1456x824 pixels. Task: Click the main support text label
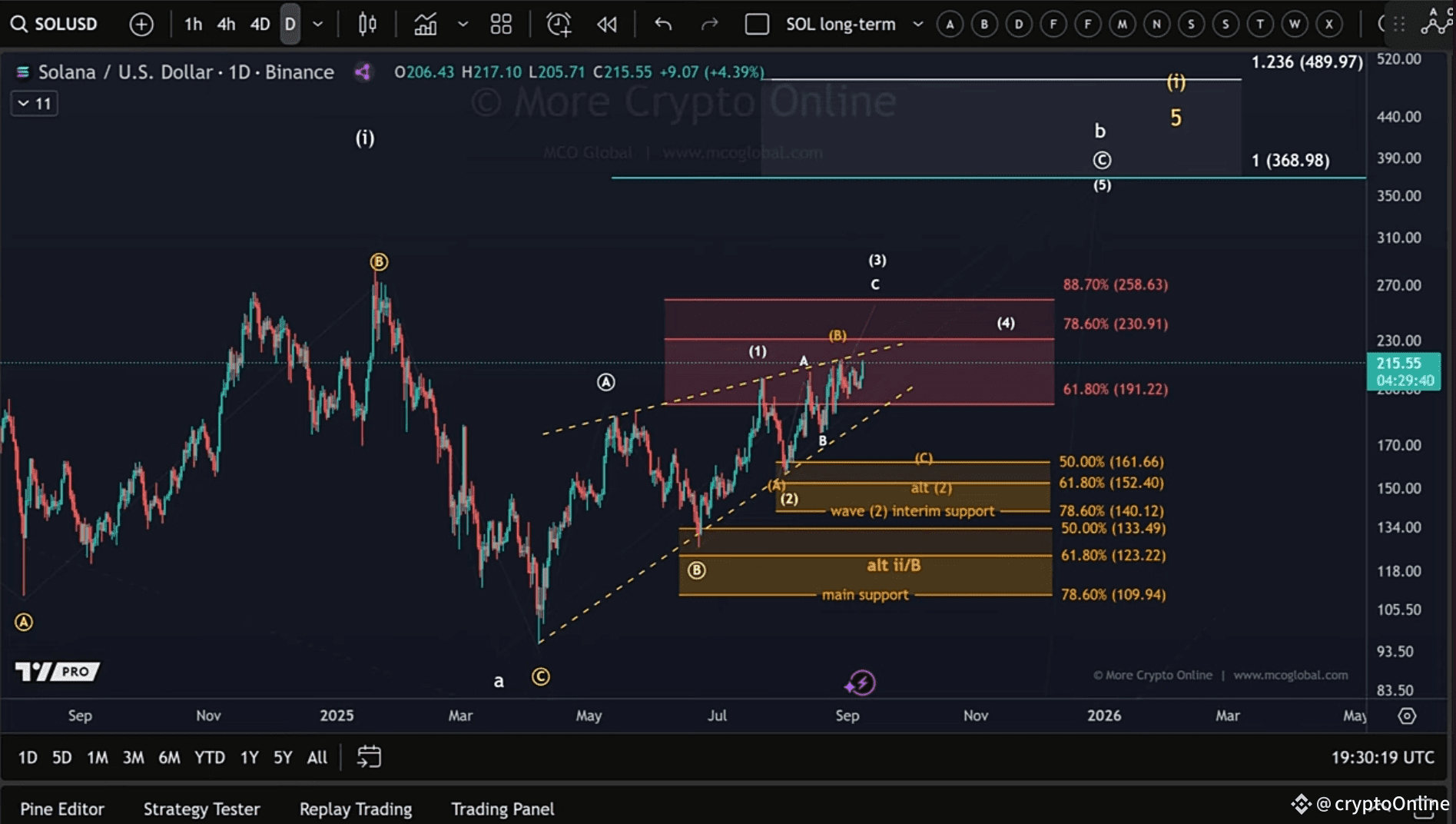tap(865, 595)
